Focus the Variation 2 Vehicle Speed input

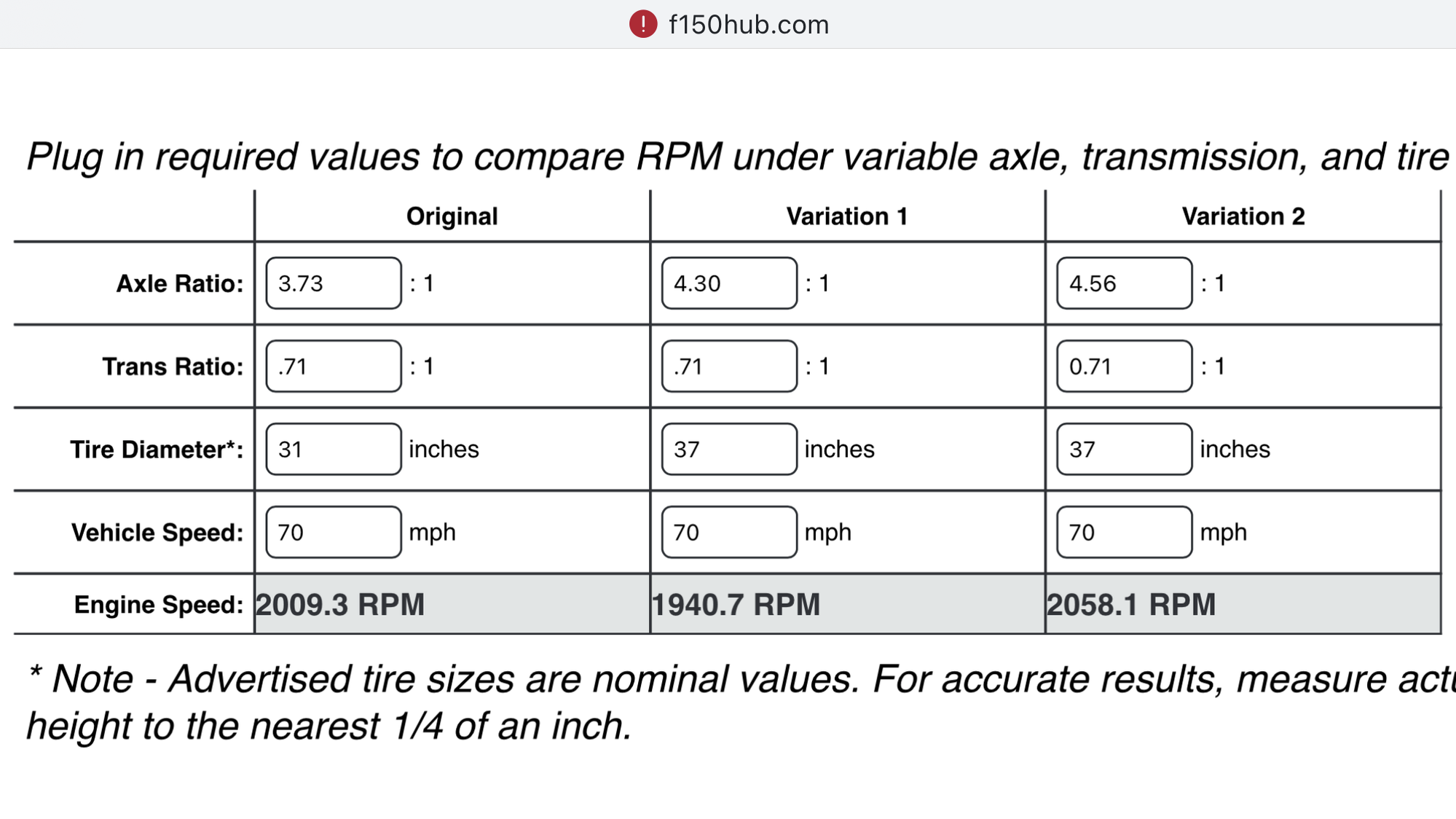point(1125,533)
